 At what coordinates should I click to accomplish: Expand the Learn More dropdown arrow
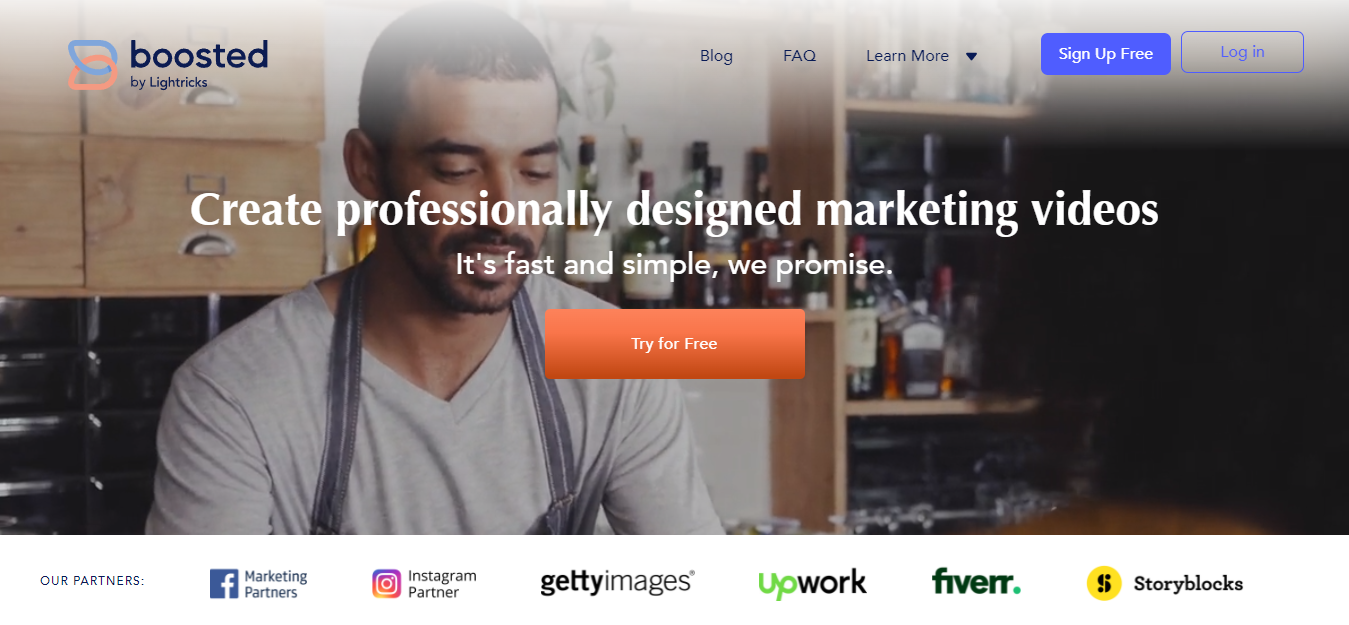pos(971,56)
